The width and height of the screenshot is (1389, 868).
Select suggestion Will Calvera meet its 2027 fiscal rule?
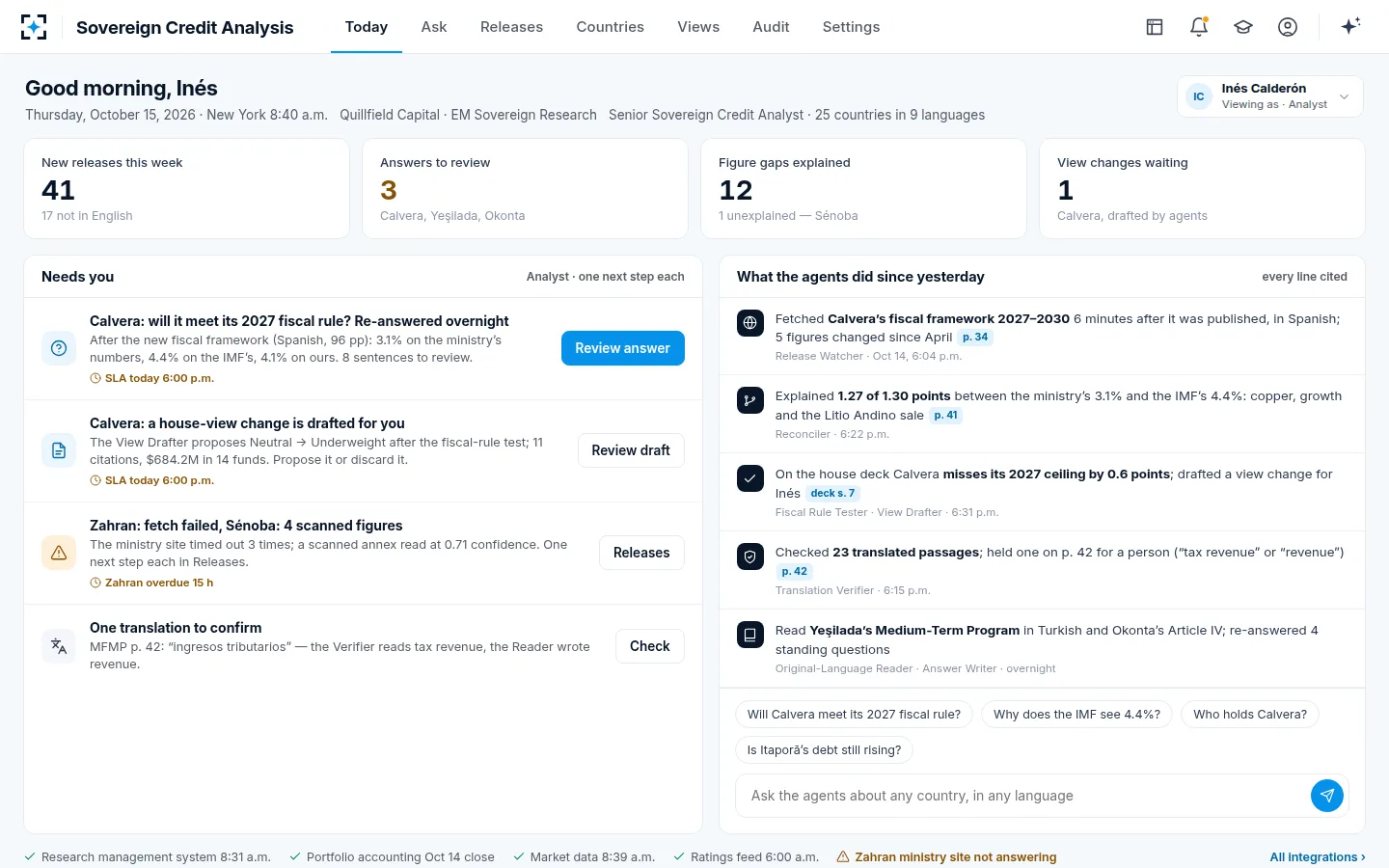[x=854, y=715]
